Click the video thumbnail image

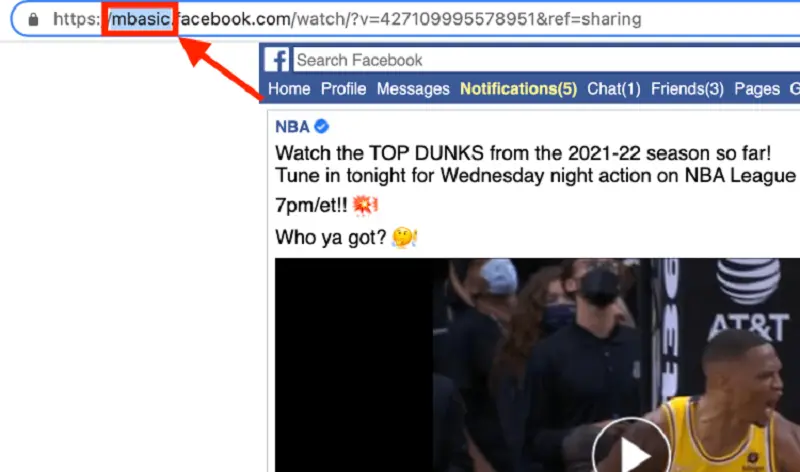click(x=537, y=365)
